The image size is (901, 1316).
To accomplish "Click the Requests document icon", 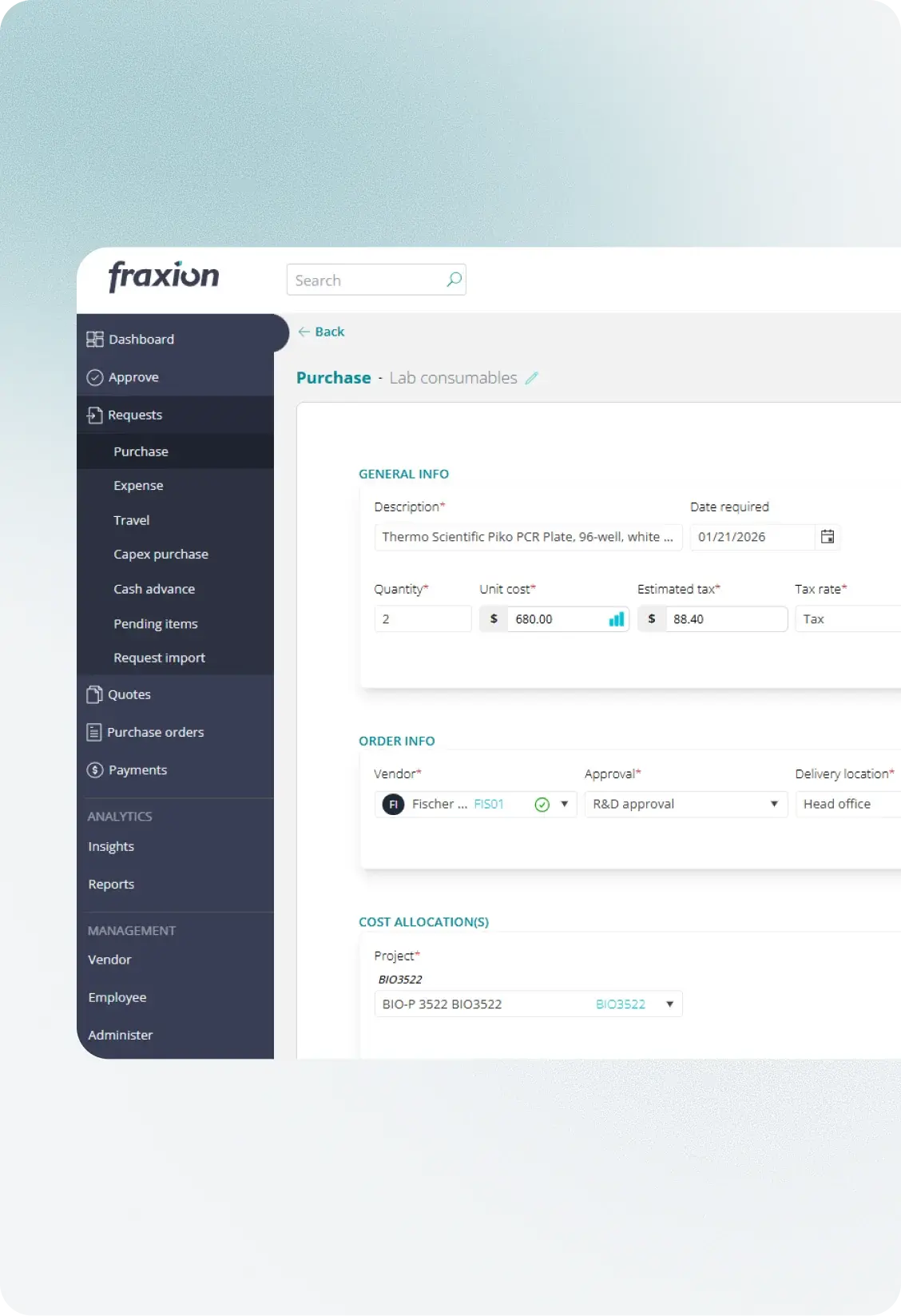I will point(95,415).
